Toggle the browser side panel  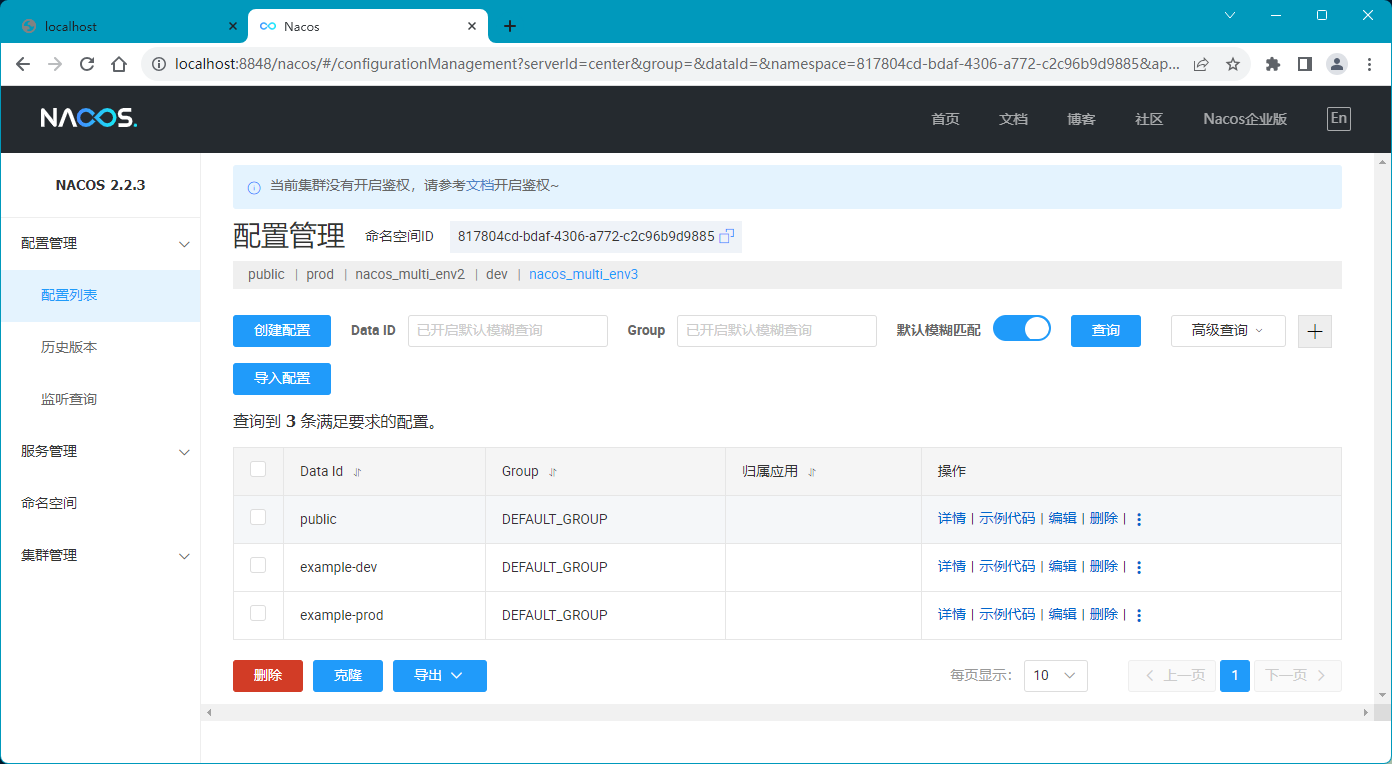point(1305,64)
